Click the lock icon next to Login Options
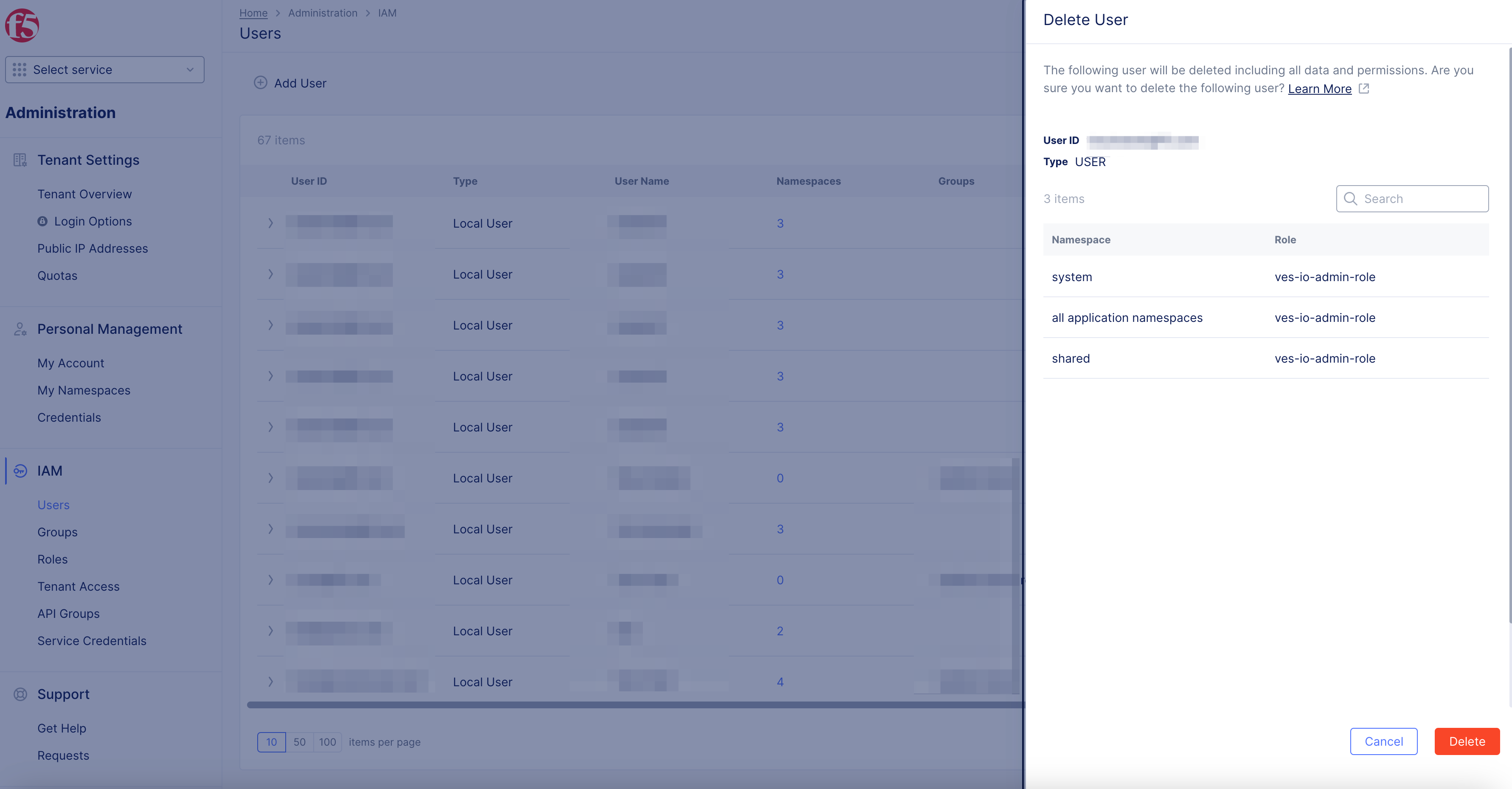 click(42, 221)
